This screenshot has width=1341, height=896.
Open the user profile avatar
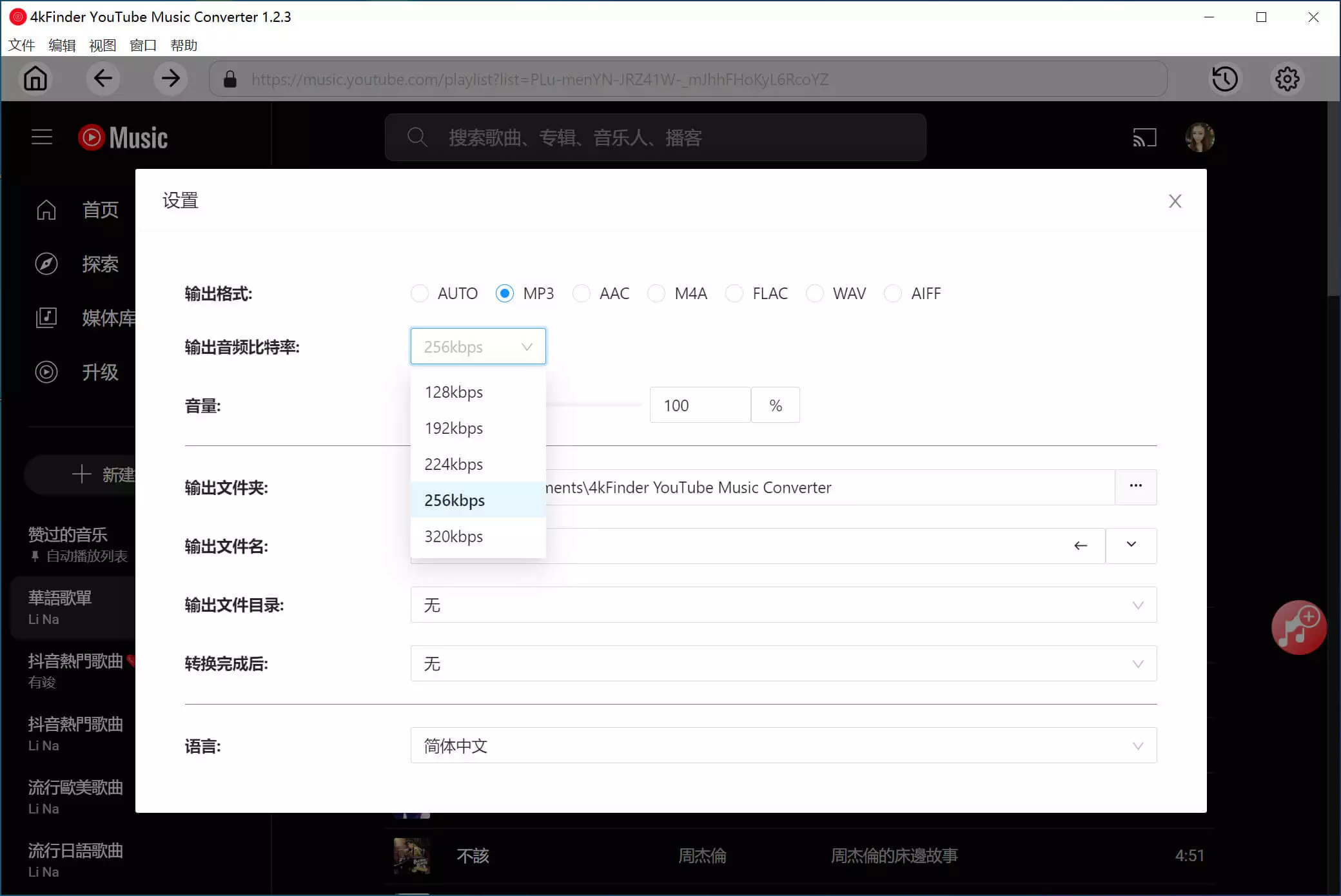click(1200, 137)
